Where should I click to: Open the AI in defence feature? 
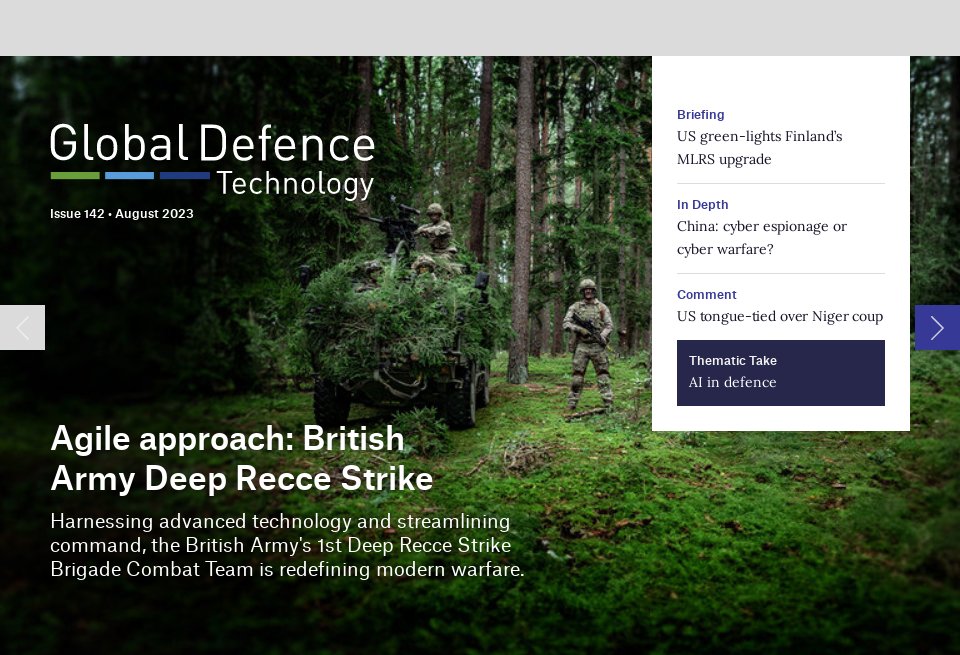point(732,382)
